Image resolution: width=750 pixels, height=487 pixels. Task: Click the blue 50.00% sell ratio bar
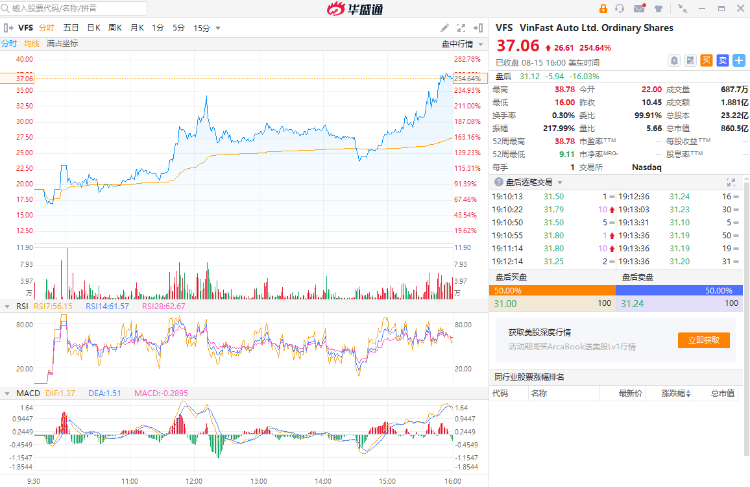(679, 290)
